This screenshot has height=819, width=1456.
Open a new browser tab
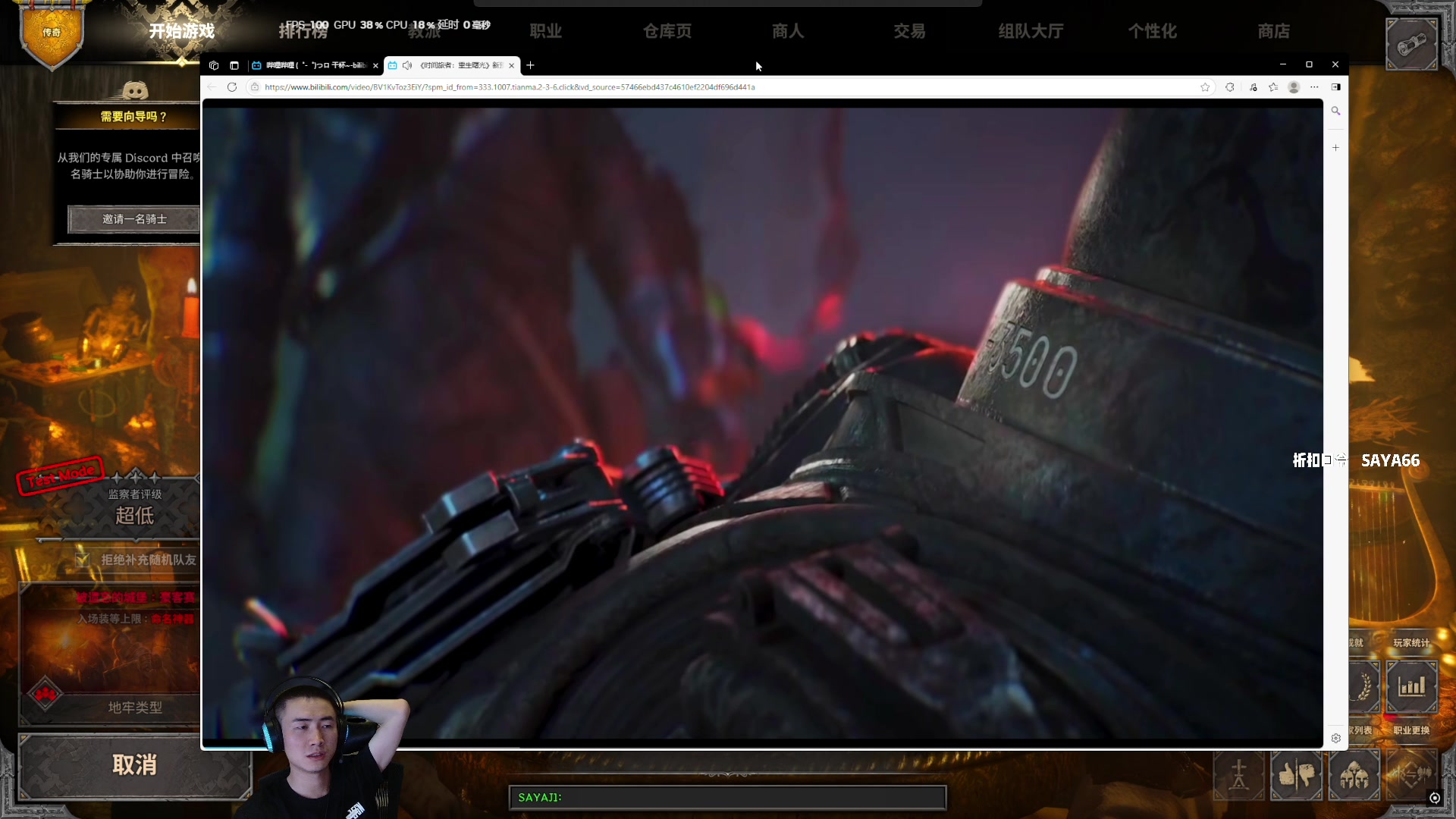coord(530,65)
